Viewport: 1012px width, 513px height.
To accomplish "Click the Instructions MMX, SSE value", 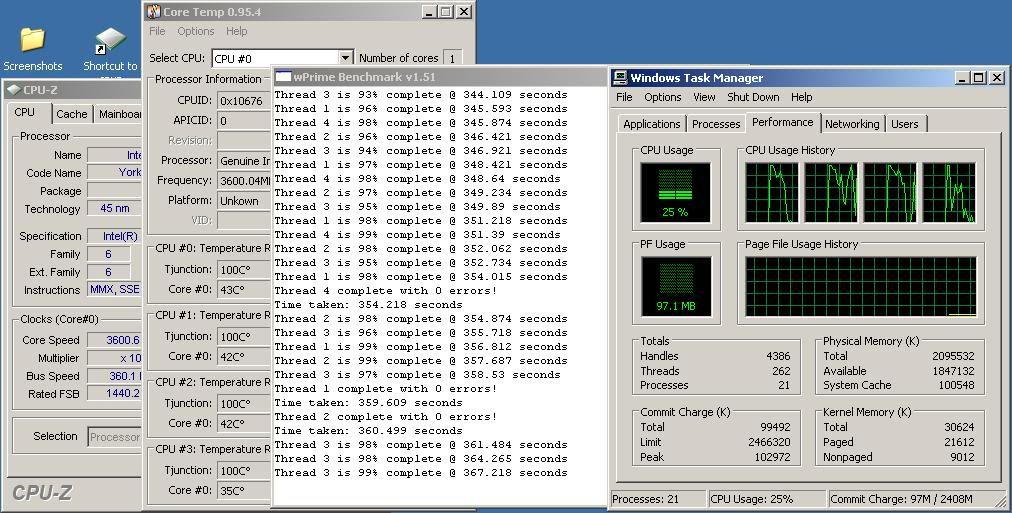I will (x=114, y=290).
